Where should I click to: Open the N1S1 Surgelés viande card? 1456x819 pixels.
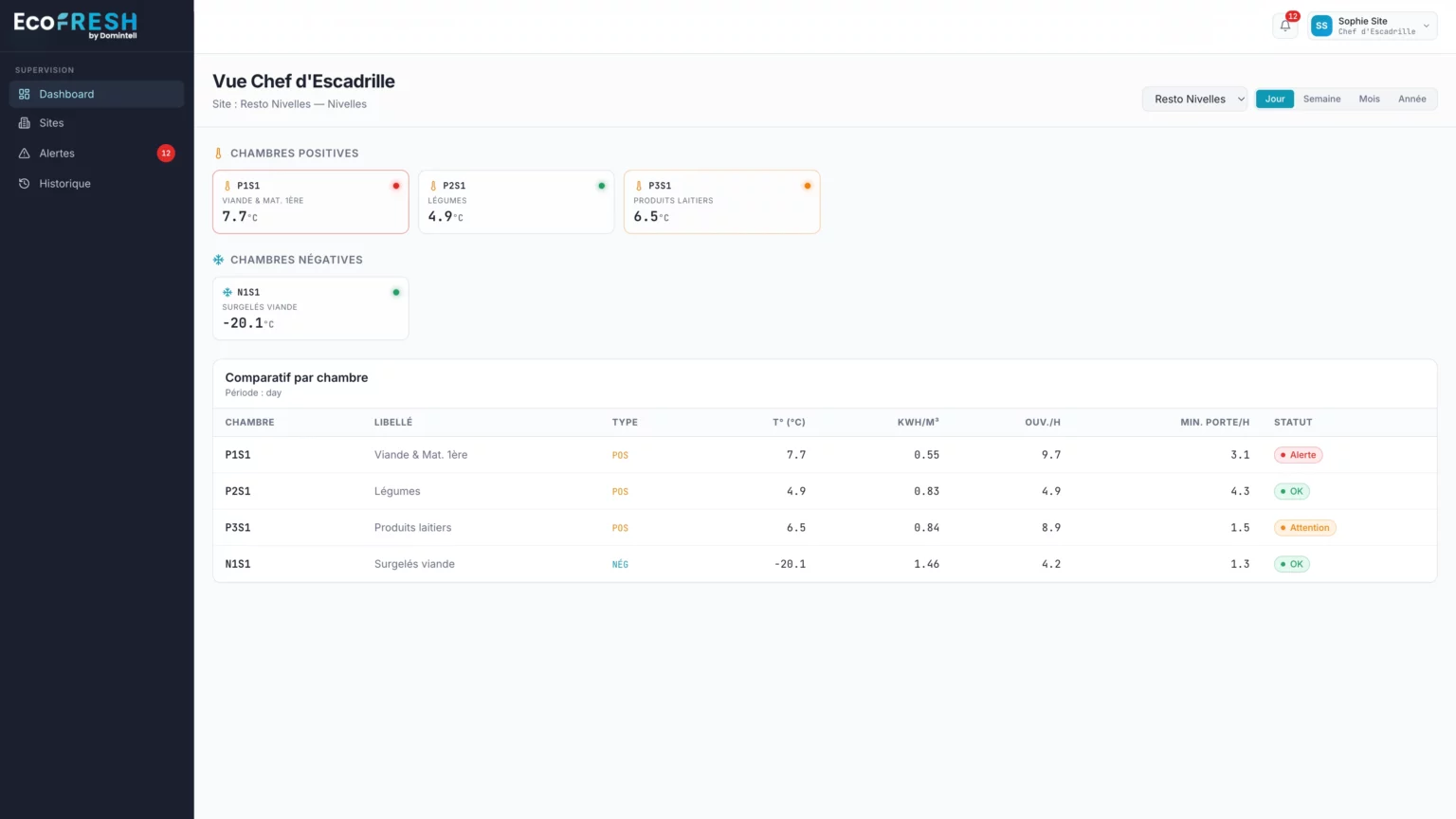click(311, 308)
